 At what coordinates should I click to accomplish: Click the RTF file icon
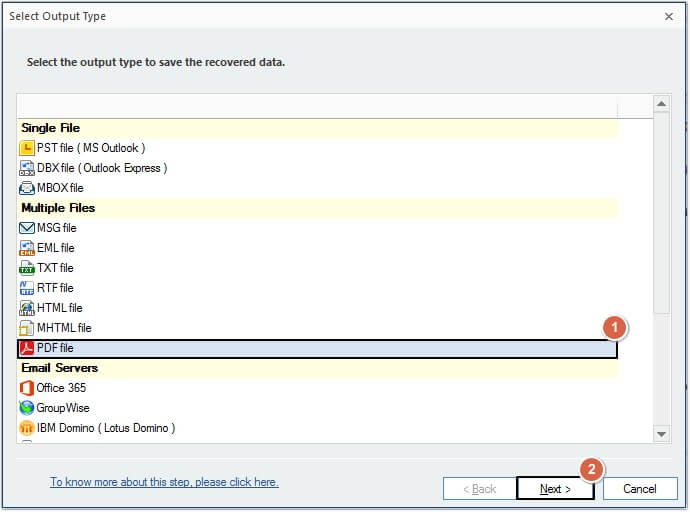tap(27, 288)
